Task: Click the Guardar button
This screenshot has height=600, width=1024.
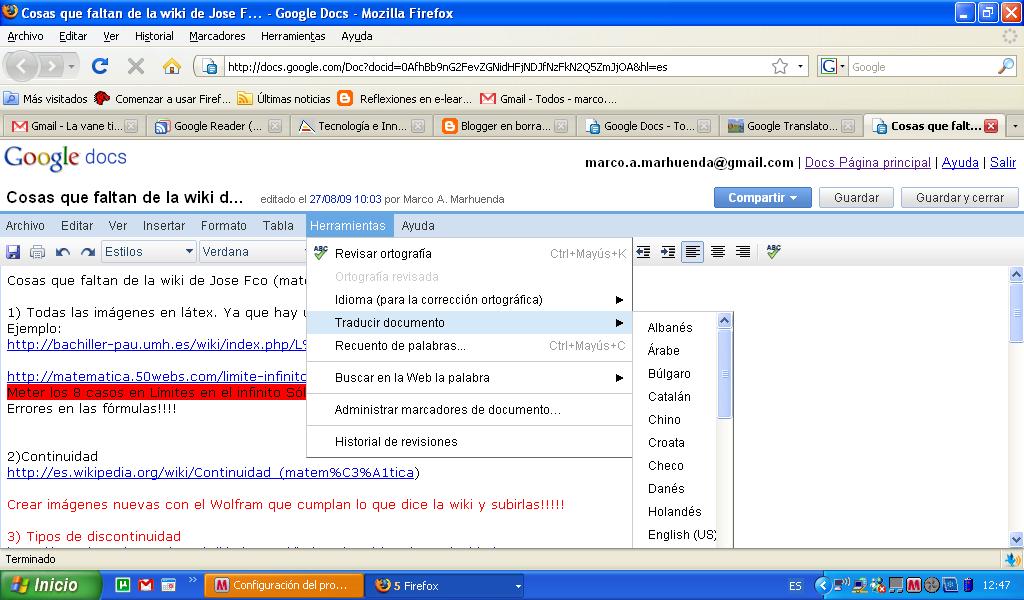Action: point(856,198)
